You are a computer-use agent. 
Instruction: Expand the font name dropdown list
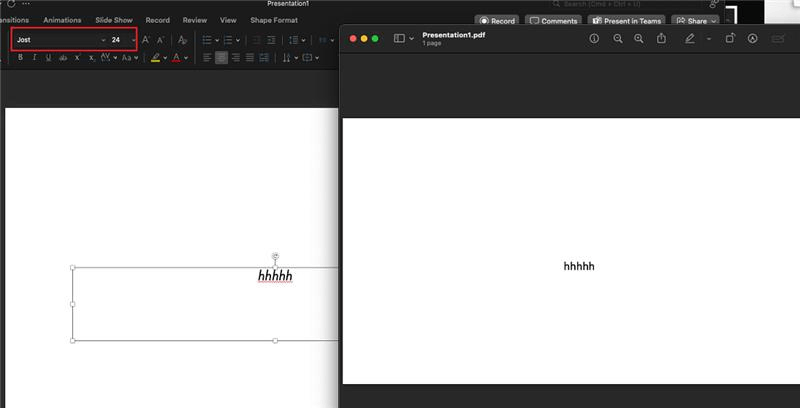coord(103,40)
